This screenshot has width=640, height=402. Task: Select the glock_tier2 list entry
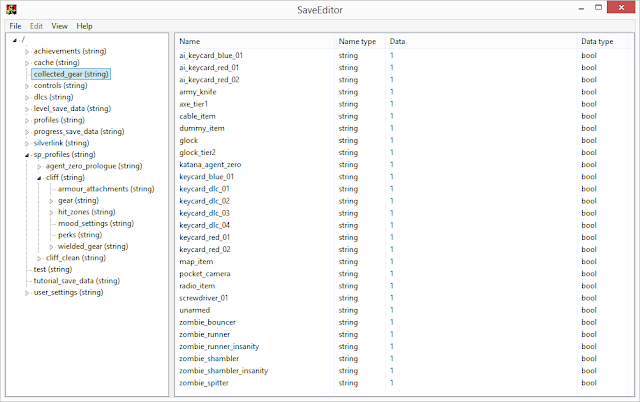click(197, 152)
